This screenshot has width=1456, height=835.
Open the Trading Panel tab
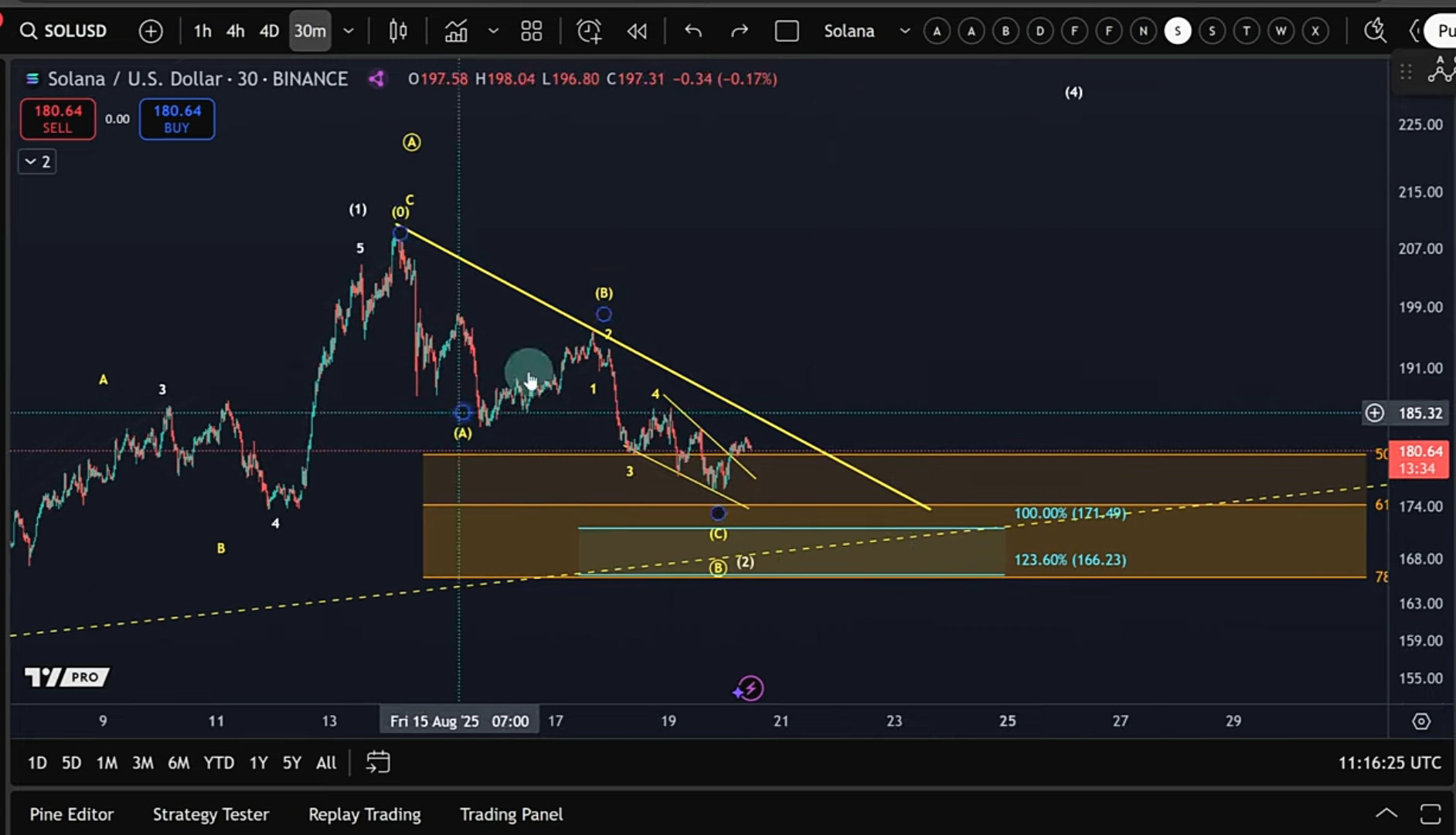pyautogui.click(x=512, y=814)
